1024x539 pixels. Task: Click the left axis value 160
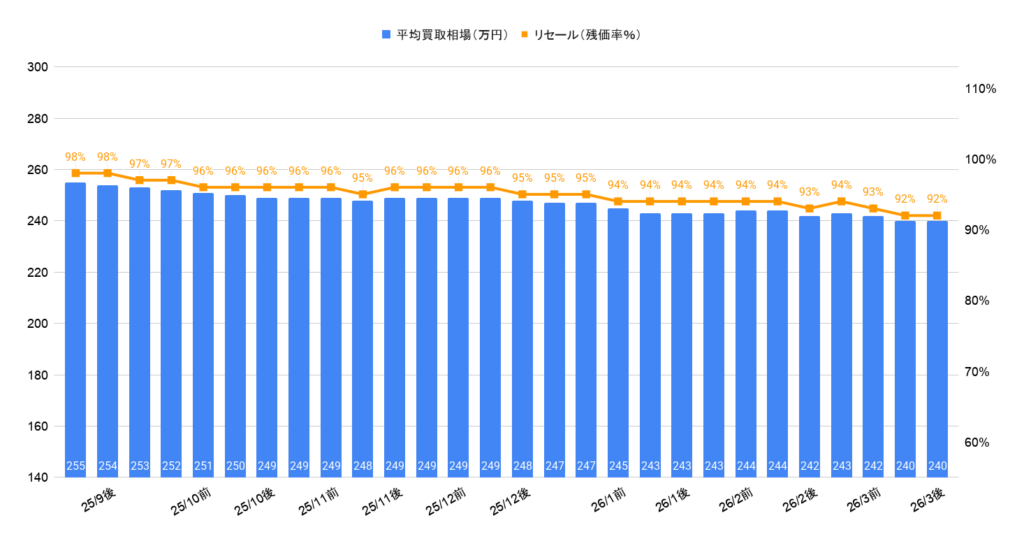point(37,427)
